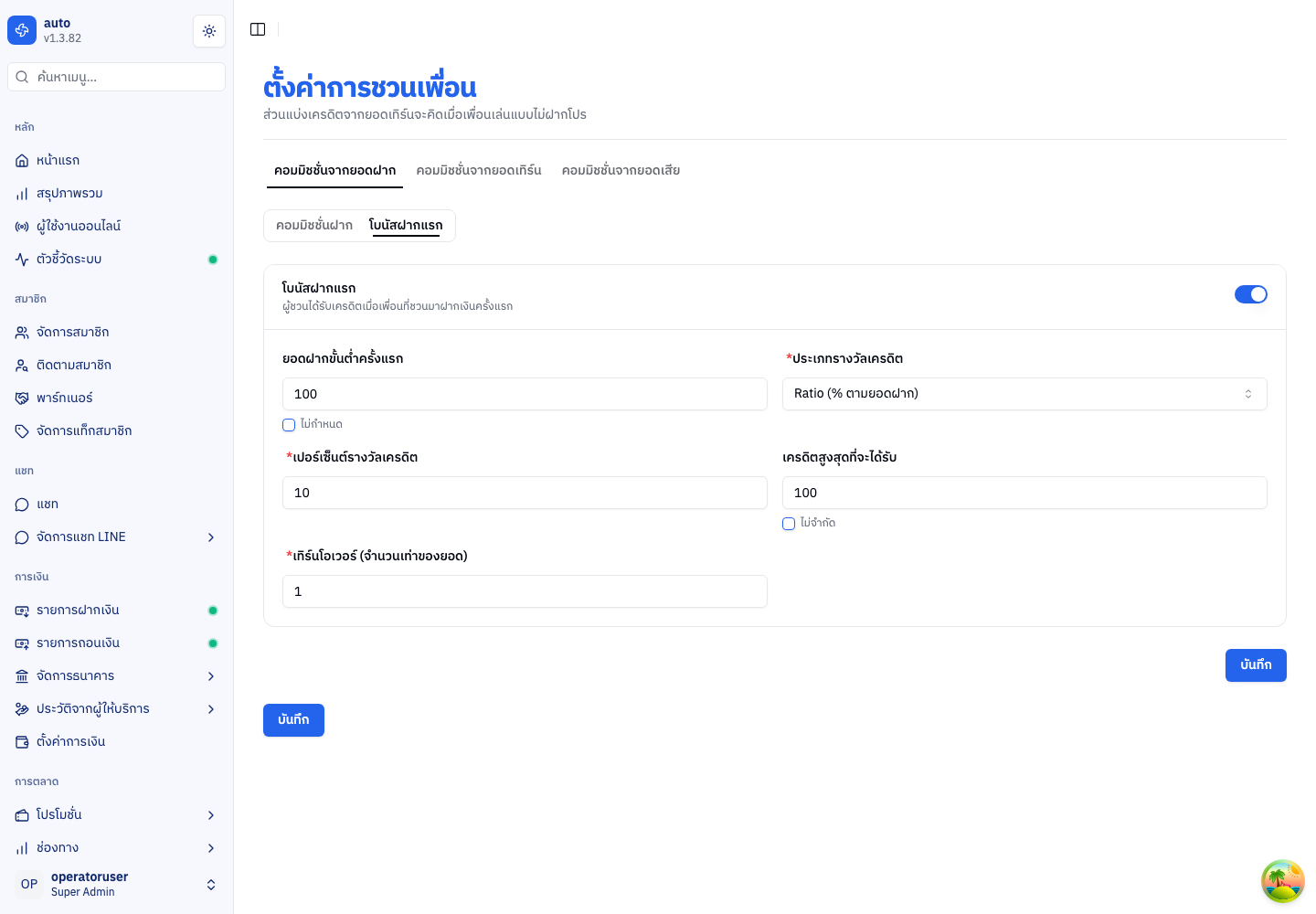The image size is (1316, 914).
Task: Open ตัวชี้วัดระบบ activity icon
Action: (22, 260)
